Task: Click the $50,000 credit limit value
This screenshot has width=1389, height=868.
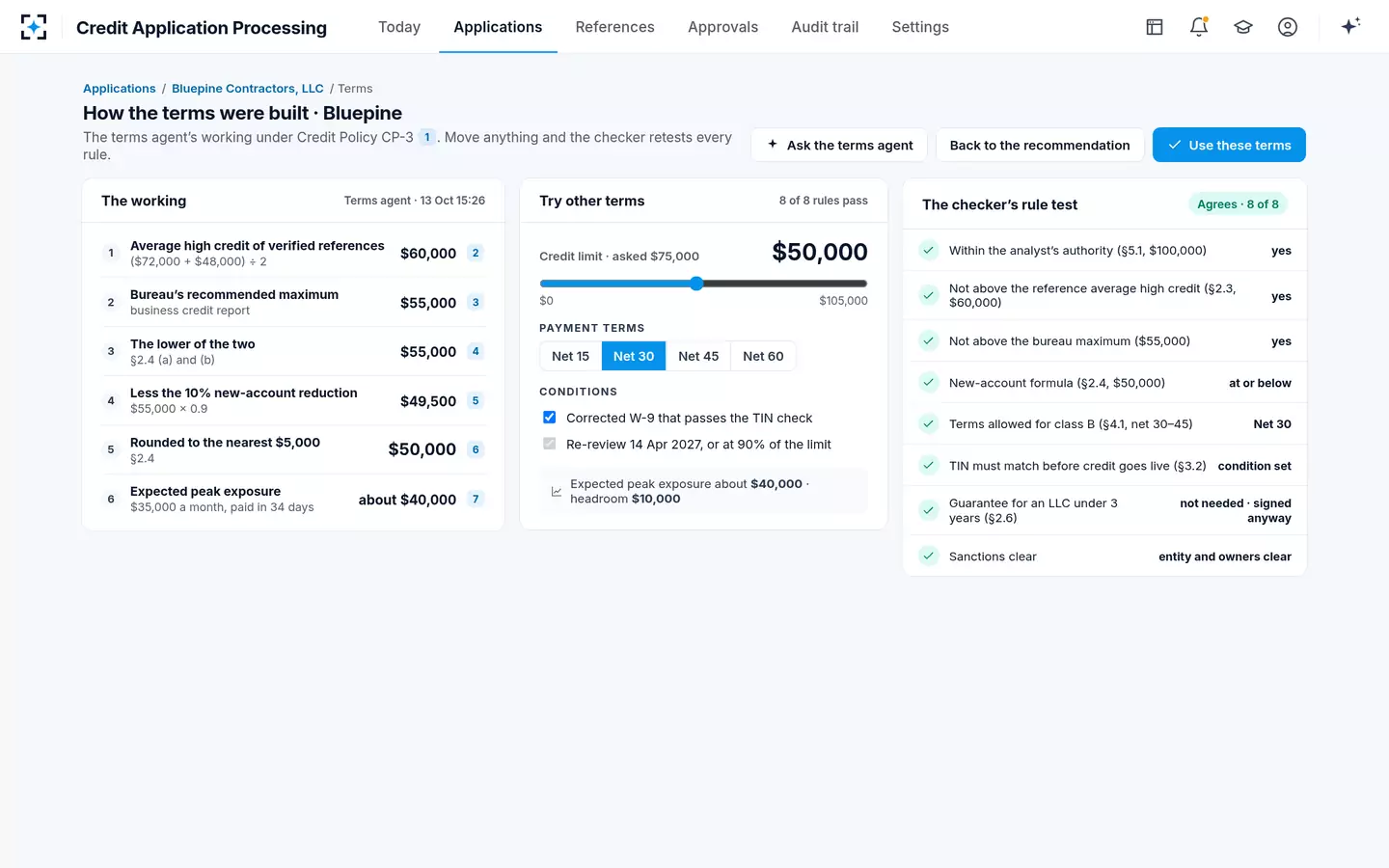Action: 820,252
